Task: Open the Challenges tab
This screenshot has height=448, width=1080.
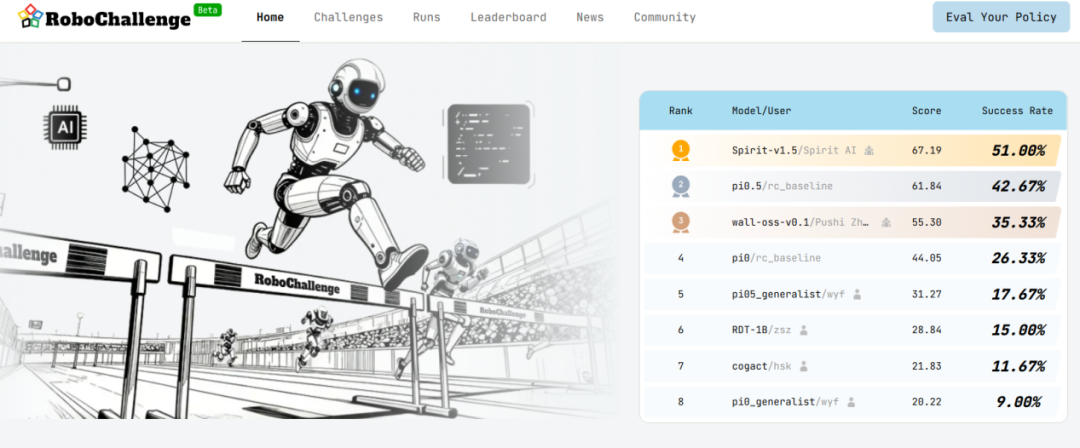Action: pyautogui.click(x=349, y=17)
